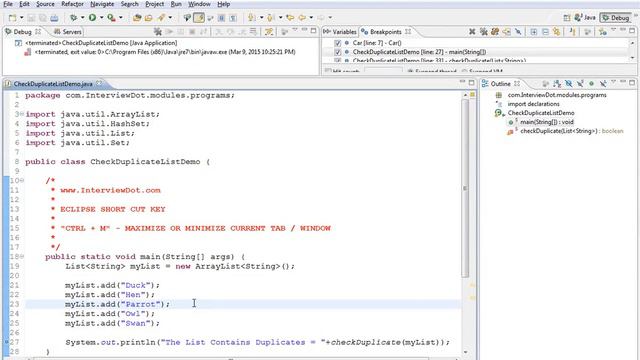Uncheck the Car line 7 breakpoint
The image size is (640, 360).
[338, 43]
